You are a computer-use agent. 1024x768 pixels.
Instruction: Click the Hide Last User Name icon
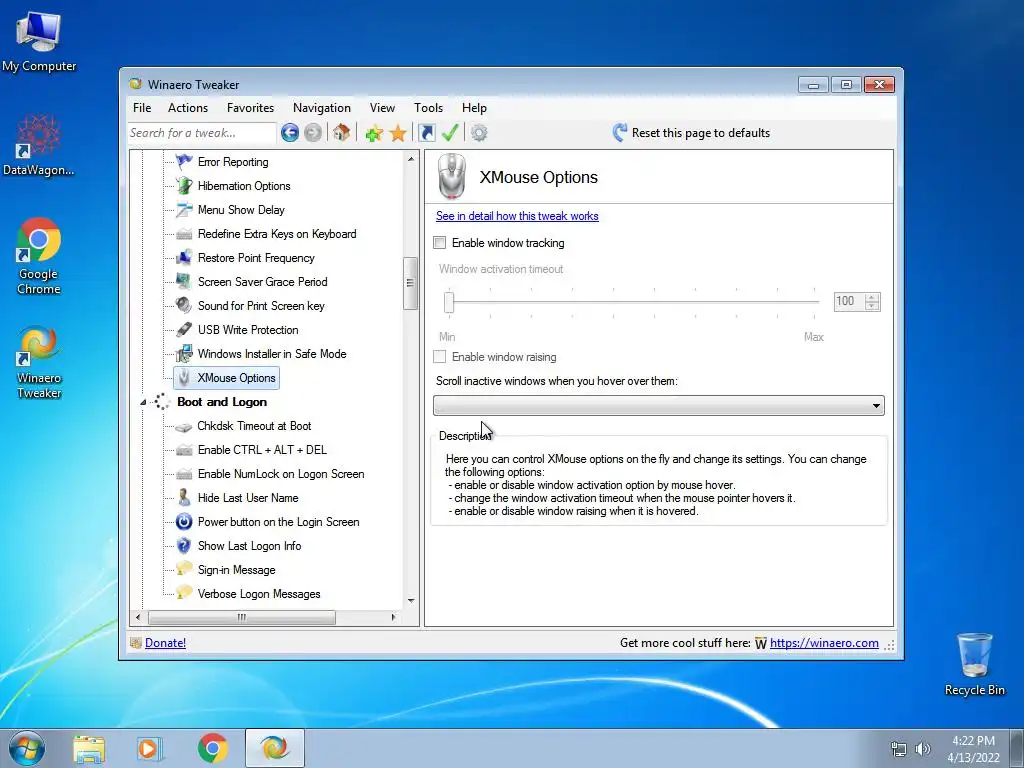coord(184,498)
